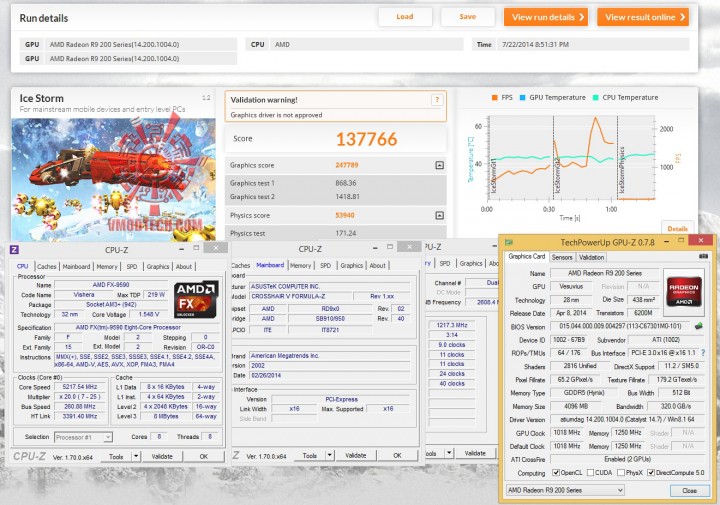Switch to Memory tab in left CPU-Z
The width and height of the screenshot is (720, 505).
(107, 266)
